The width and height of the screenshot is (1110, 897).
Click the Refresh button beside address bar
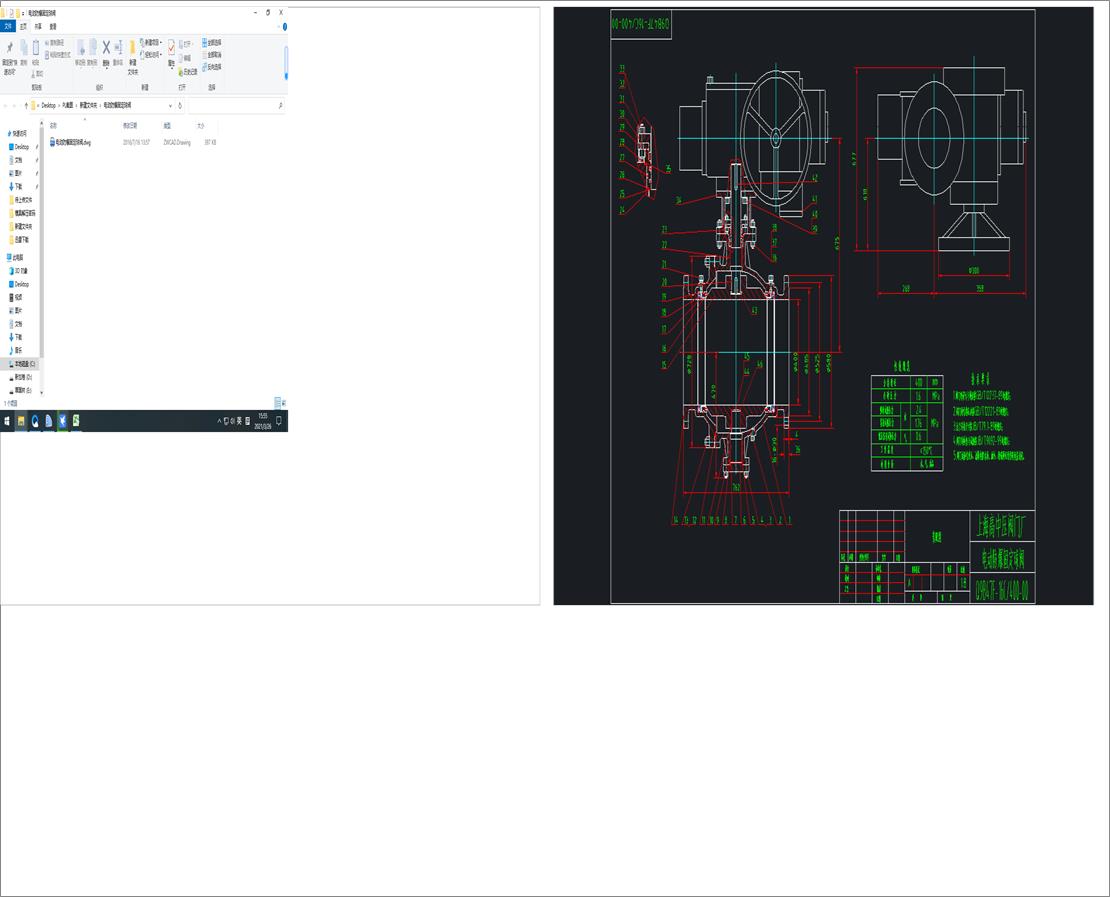pyautogui.click(x=180, y=105)
